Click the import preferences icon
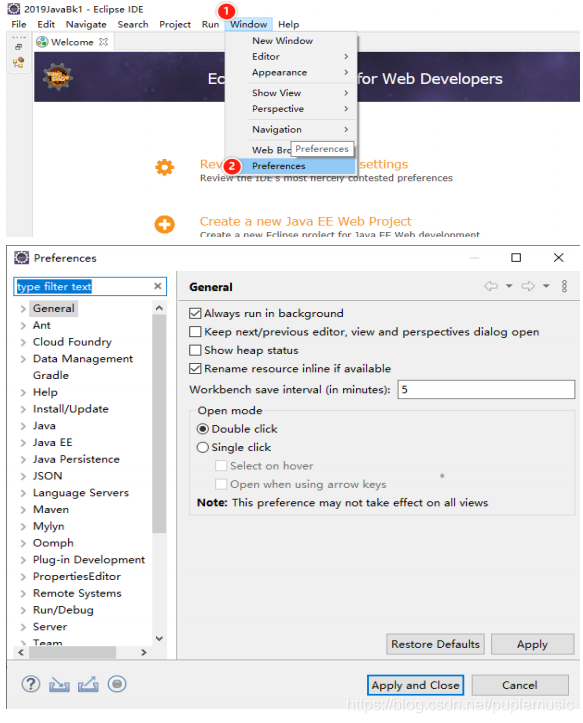The height and width of the screenshot is (723, 583). (x=59, y=685)
